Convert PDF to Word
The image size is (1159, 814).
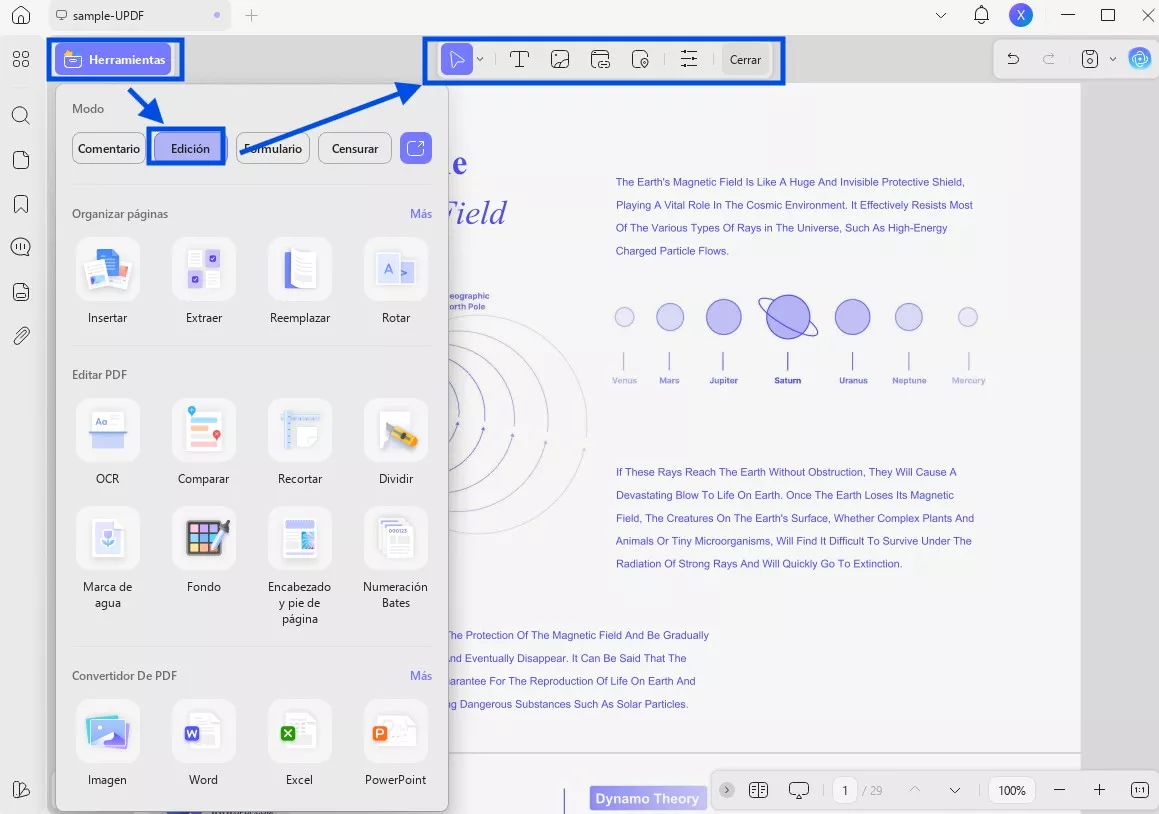[x=204, y=743]
